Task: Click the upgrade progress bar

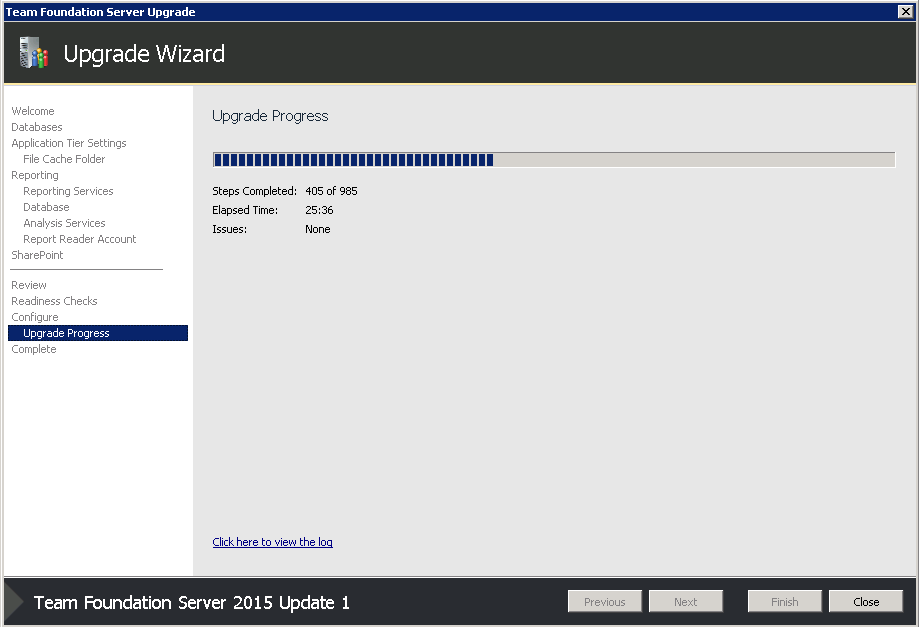Action: pos(554,159)
